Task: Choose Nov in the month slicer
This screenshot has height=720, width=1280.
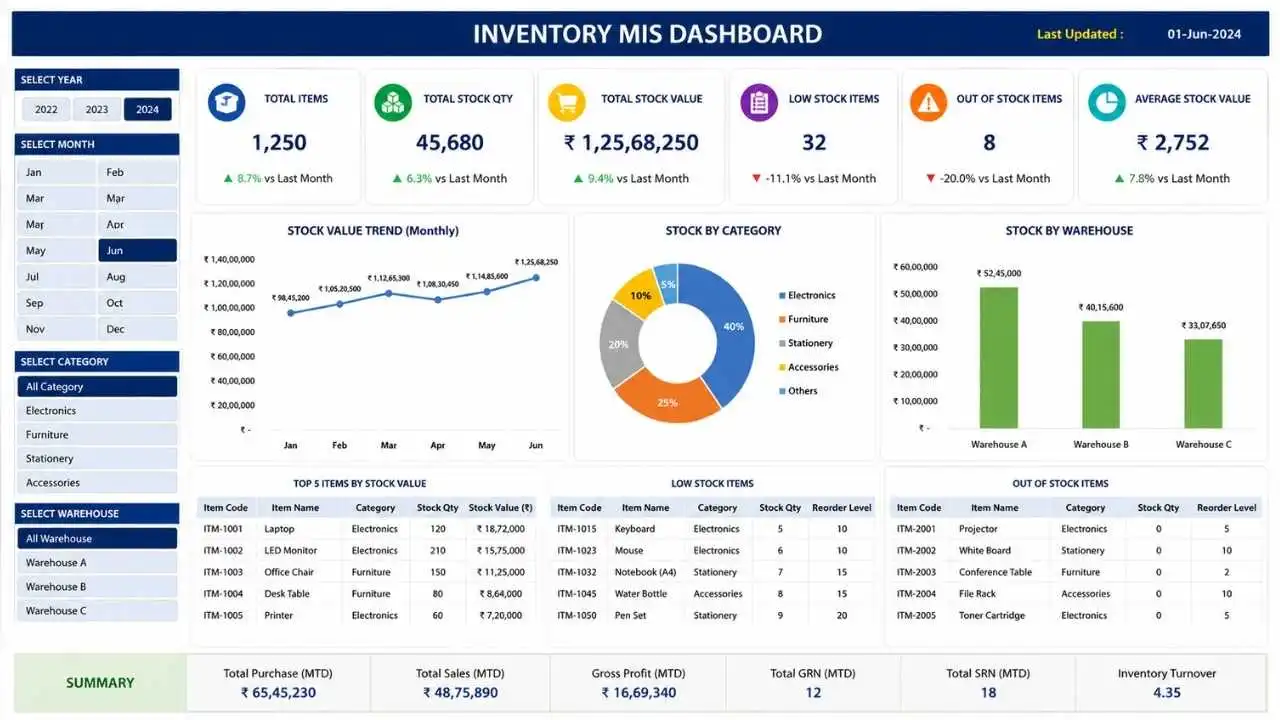Action: (x=57, y=329)
